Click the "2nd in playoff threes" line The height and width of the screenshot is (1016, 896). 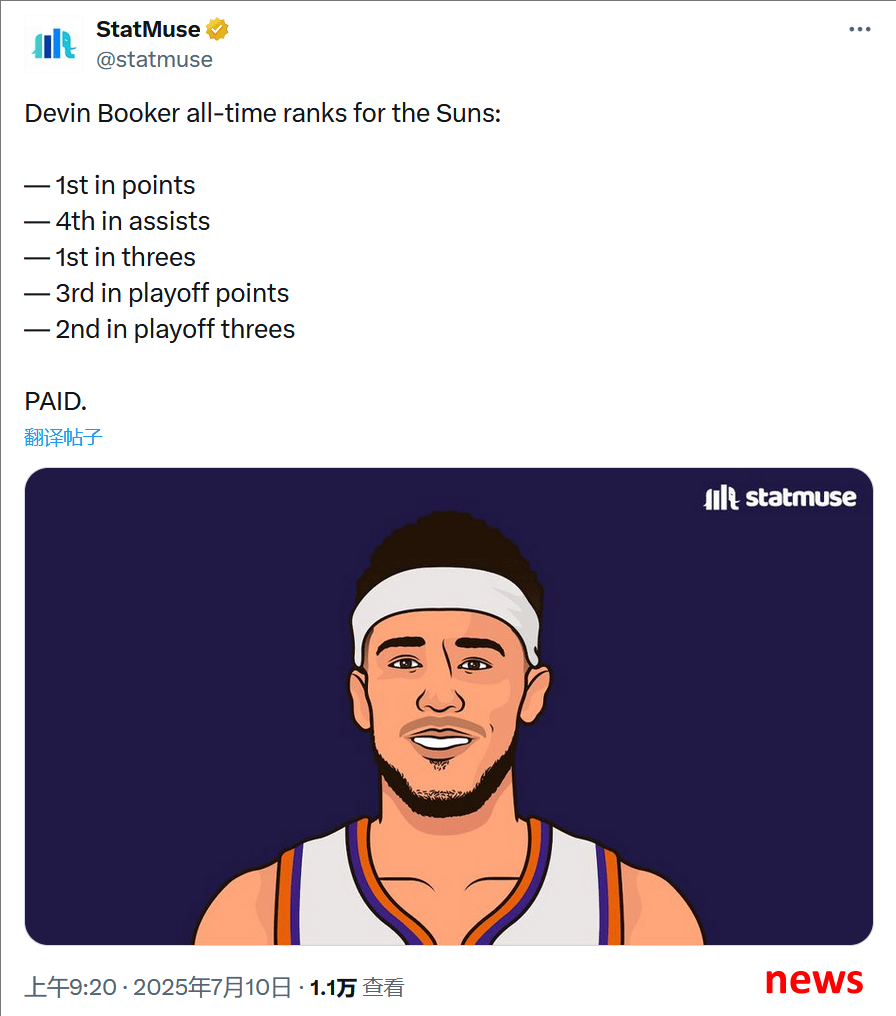click(159, 329)
